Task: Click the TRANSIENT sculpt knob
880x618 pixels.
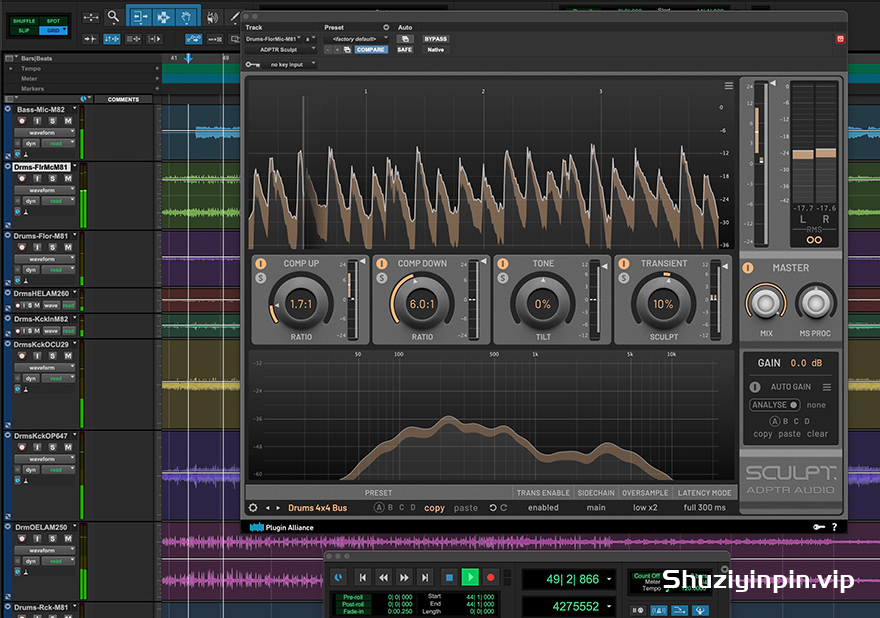Action: 663,304
